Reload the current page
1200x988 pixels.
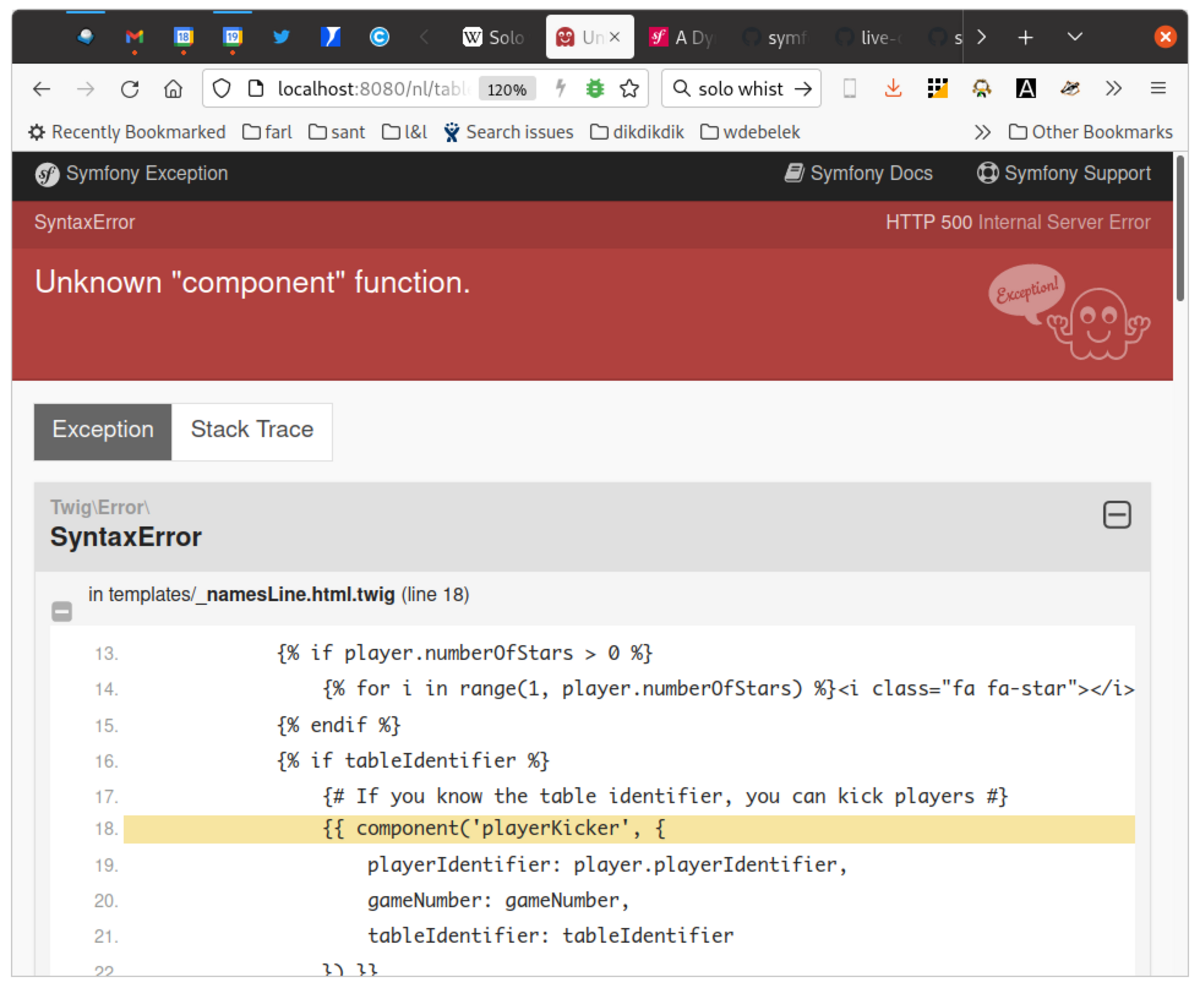pyautogui.click(x=130, y=89)
